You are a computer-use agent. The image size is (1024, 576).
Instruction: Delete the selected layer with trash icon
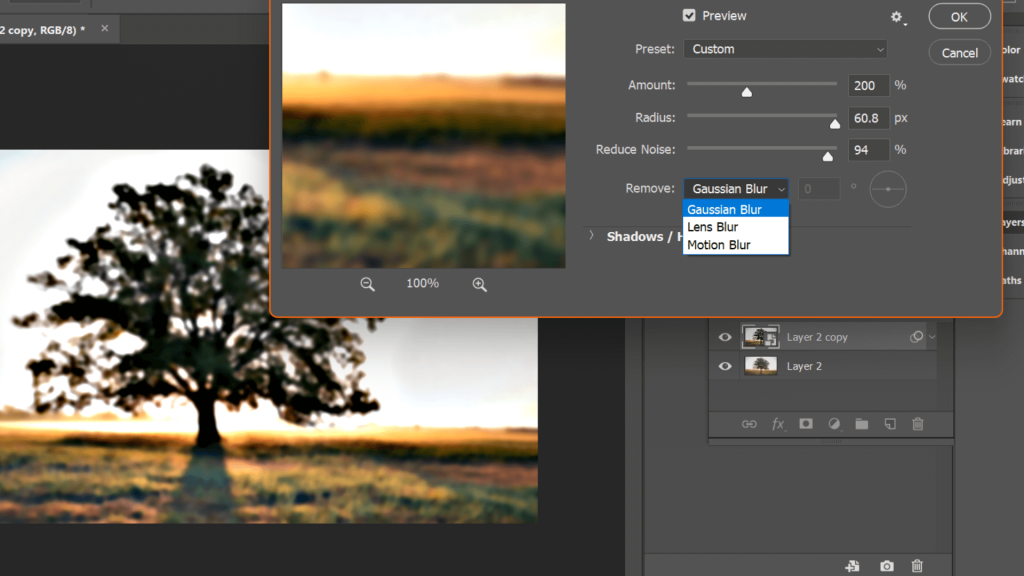coord(918,424)
